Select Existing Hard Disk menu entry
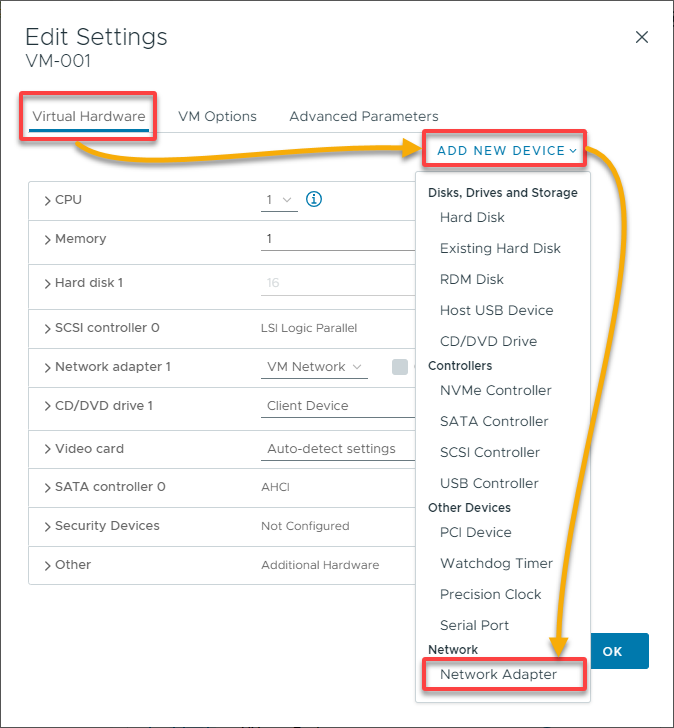 click(x=500, y=248)
